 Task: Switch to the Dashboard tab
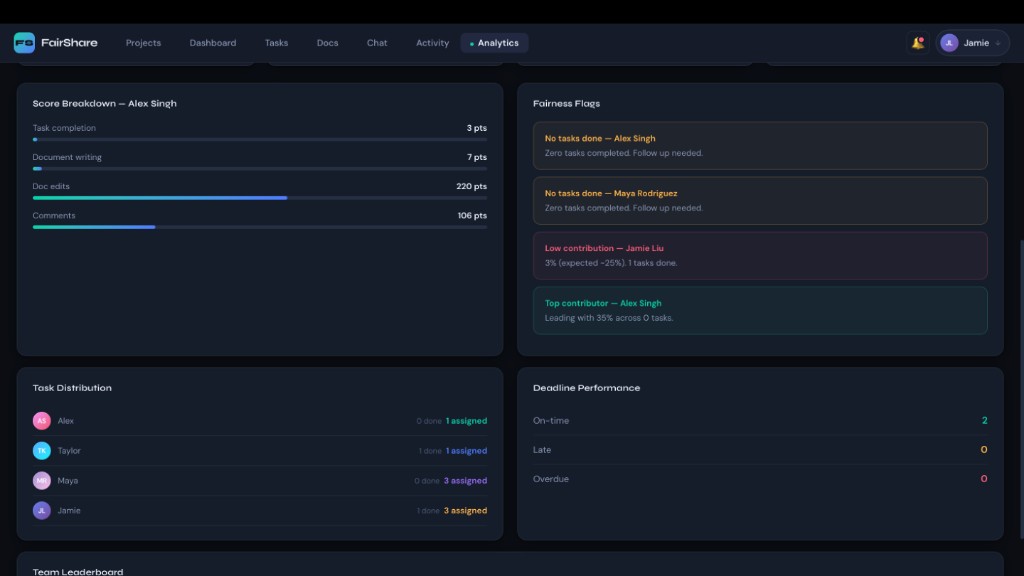[212, 43]
